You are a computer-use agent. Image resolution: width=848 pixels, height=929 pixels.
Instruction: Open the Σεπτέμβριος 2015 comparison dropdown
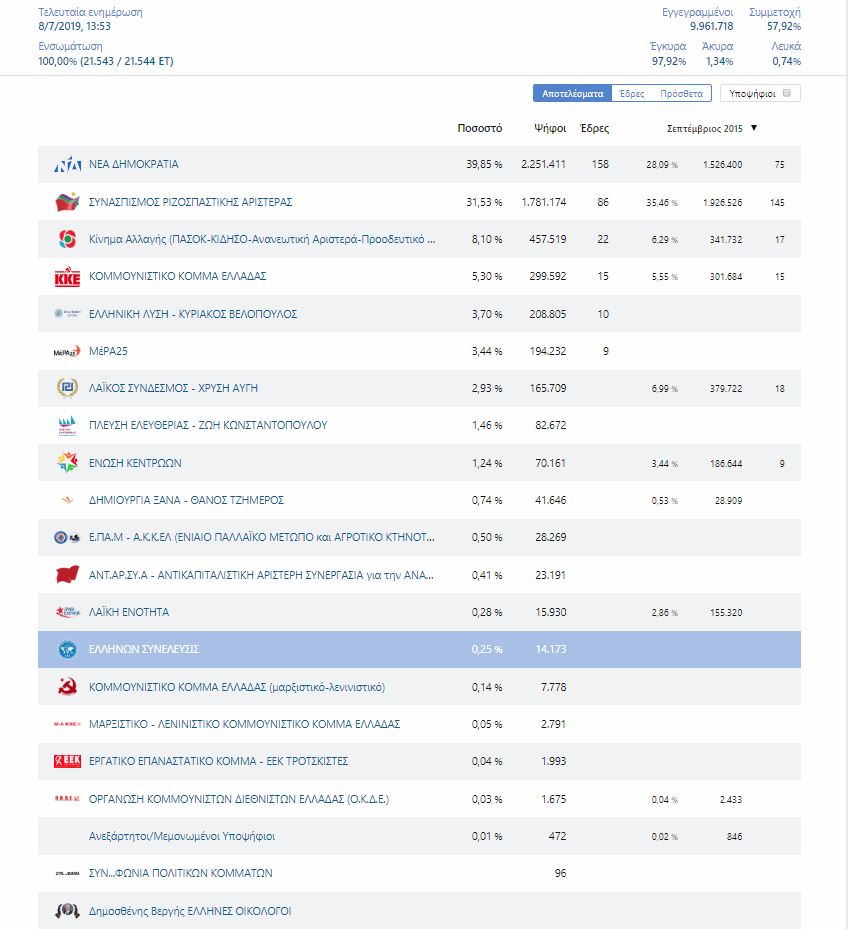(711, 128)
